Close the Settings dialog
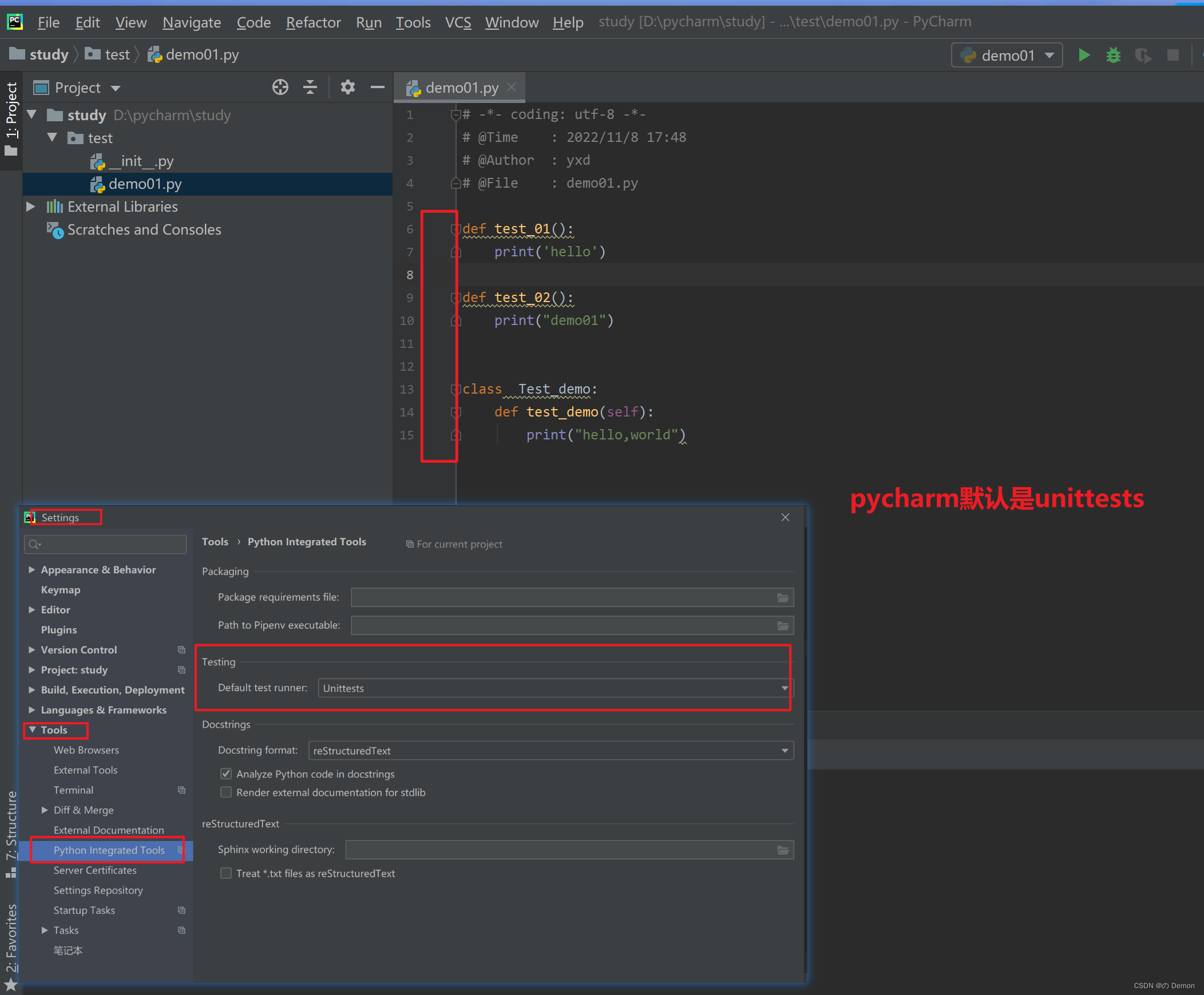 coord(786,518)
